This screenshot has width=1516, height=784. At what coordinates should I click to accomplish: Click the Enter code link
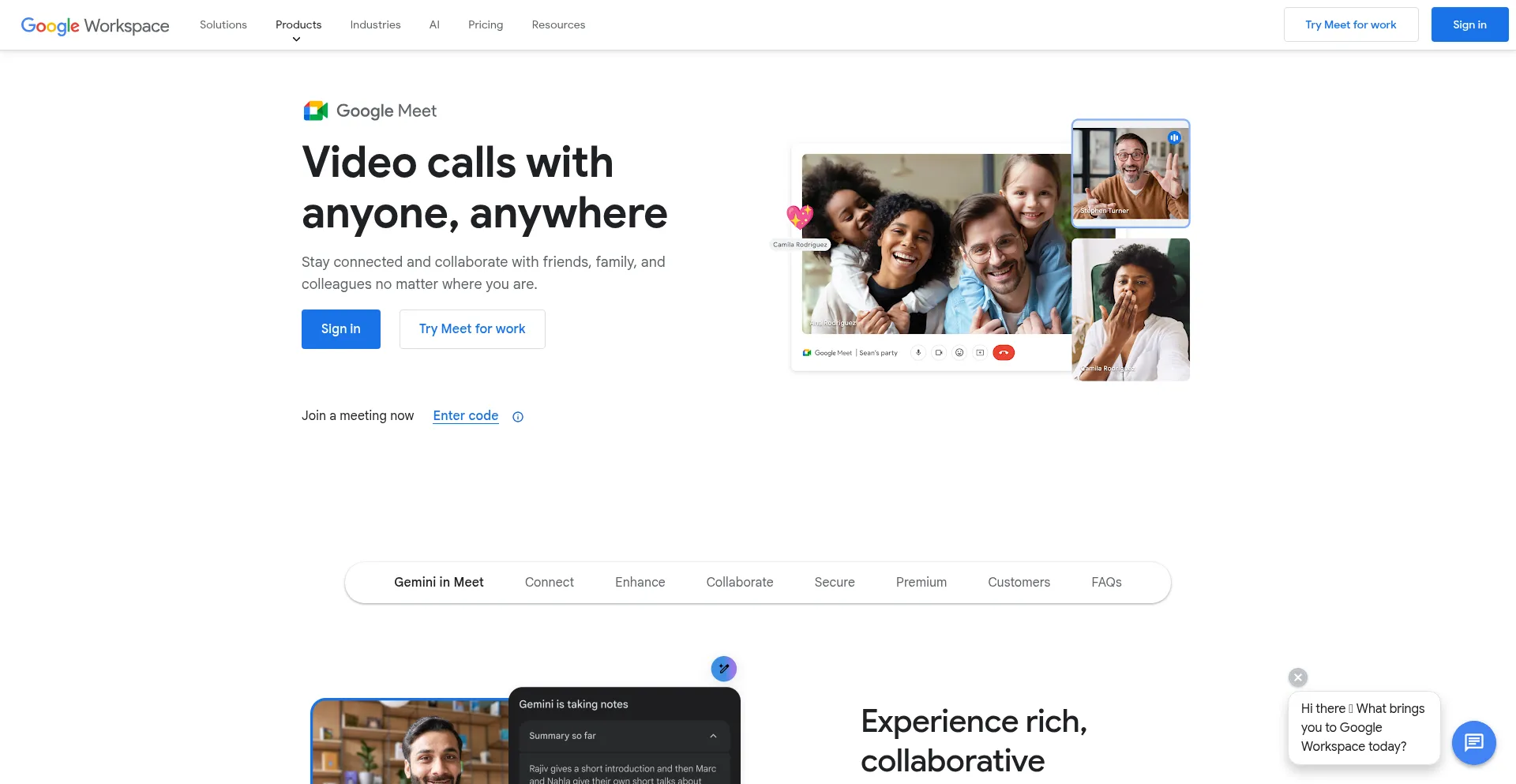[466, 416]
